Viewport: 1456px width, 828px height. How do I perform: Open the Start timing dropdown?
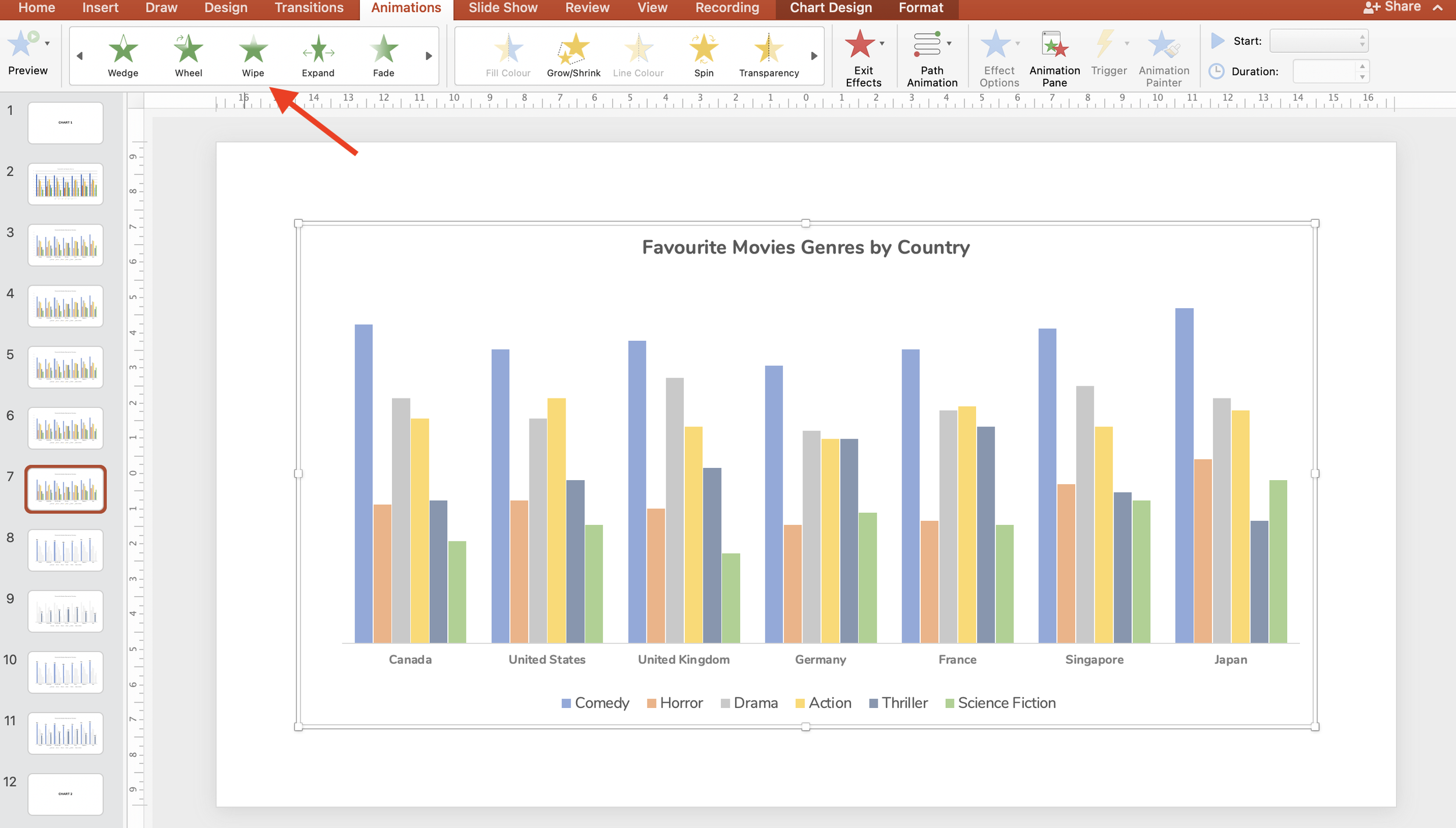click(1319, 41)
